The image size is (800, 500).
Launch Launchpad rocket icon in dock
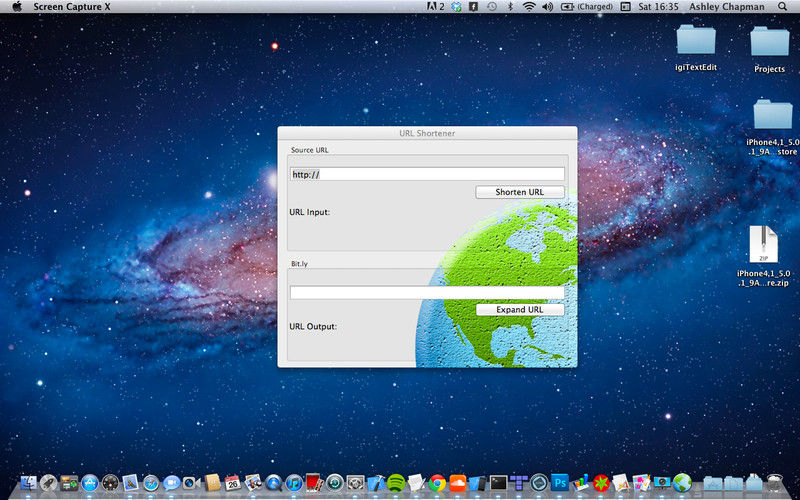pos(48,483)
